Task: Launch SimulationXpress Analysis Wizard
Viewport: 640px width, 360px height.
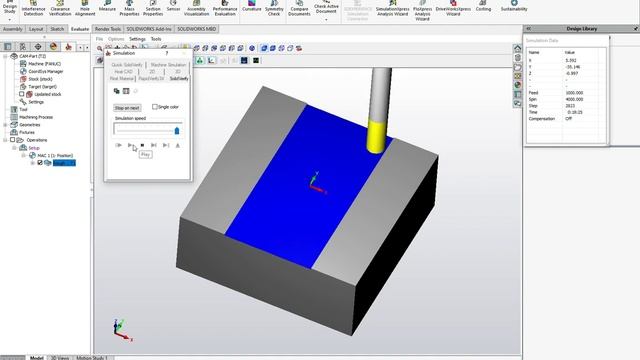Action: pos(392,8)
